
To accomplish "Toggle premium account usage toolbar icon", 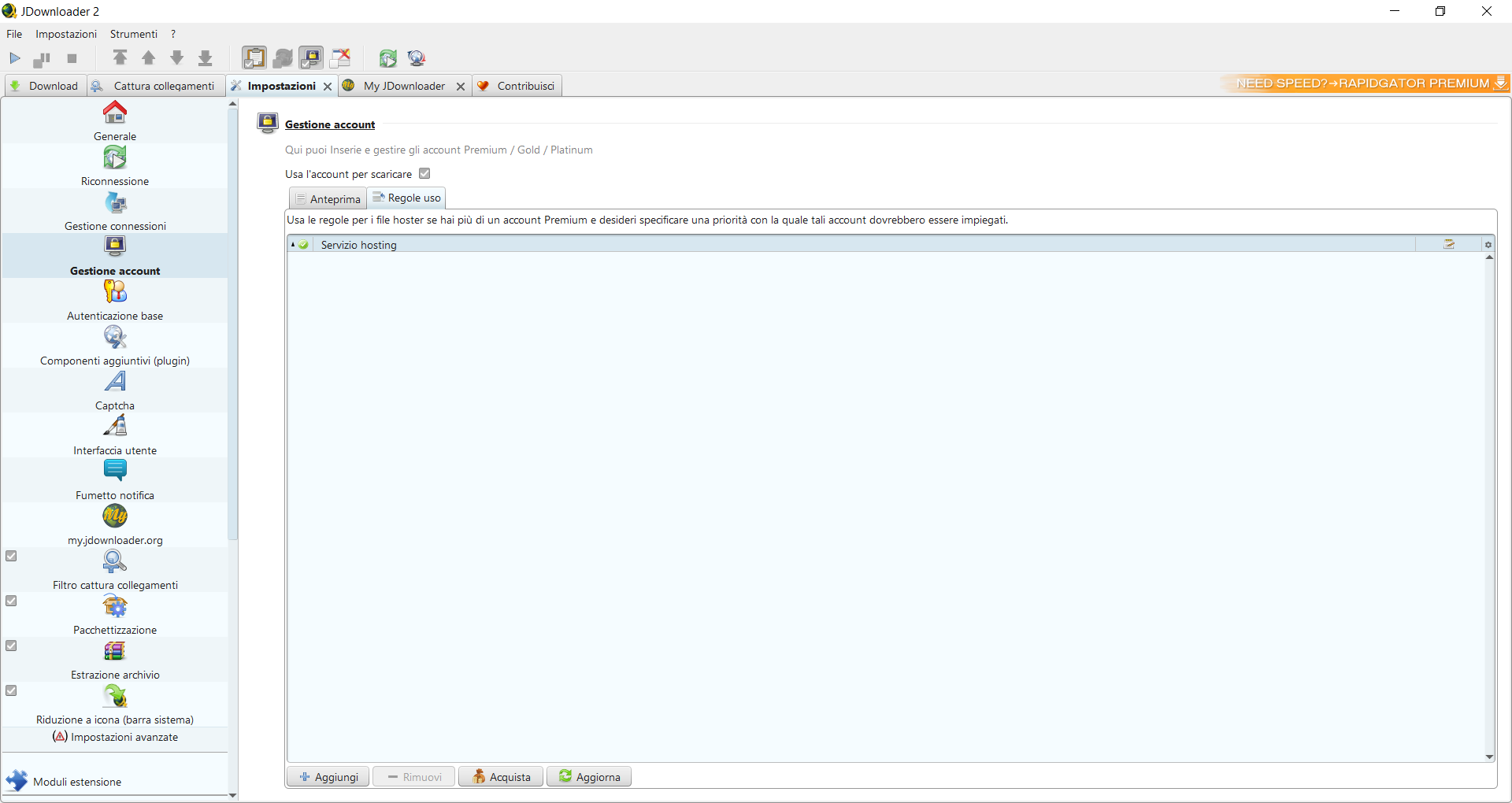I will [311, 57].
